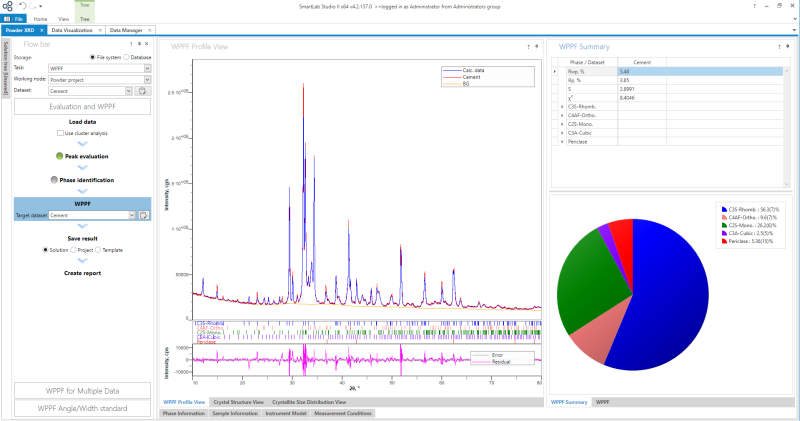Image resolution: width=800 pixels, height=421 pixels.
Task: Click the C3S-Rhomb. blue legend swatch
Action: pos(724,209)
